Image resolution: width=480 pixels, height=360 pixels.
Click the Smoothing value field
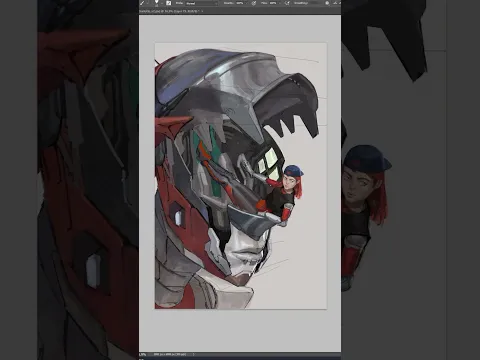click(315, 3)
